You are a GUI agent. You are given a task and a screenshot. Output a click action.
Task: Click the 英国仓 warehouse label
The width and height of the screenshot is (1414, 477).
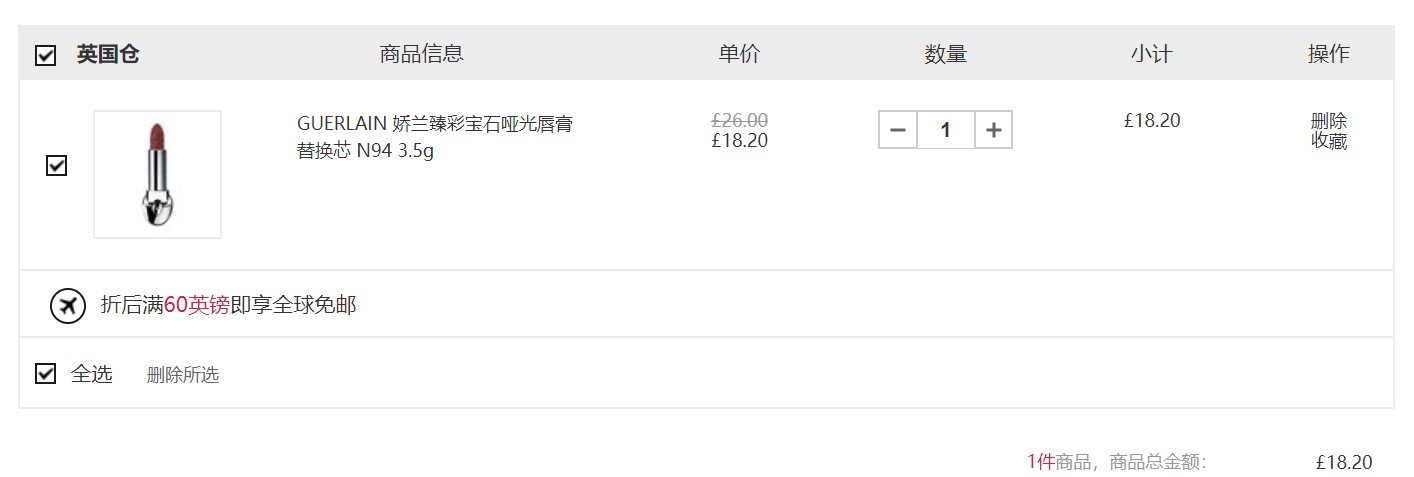[108, 54]
